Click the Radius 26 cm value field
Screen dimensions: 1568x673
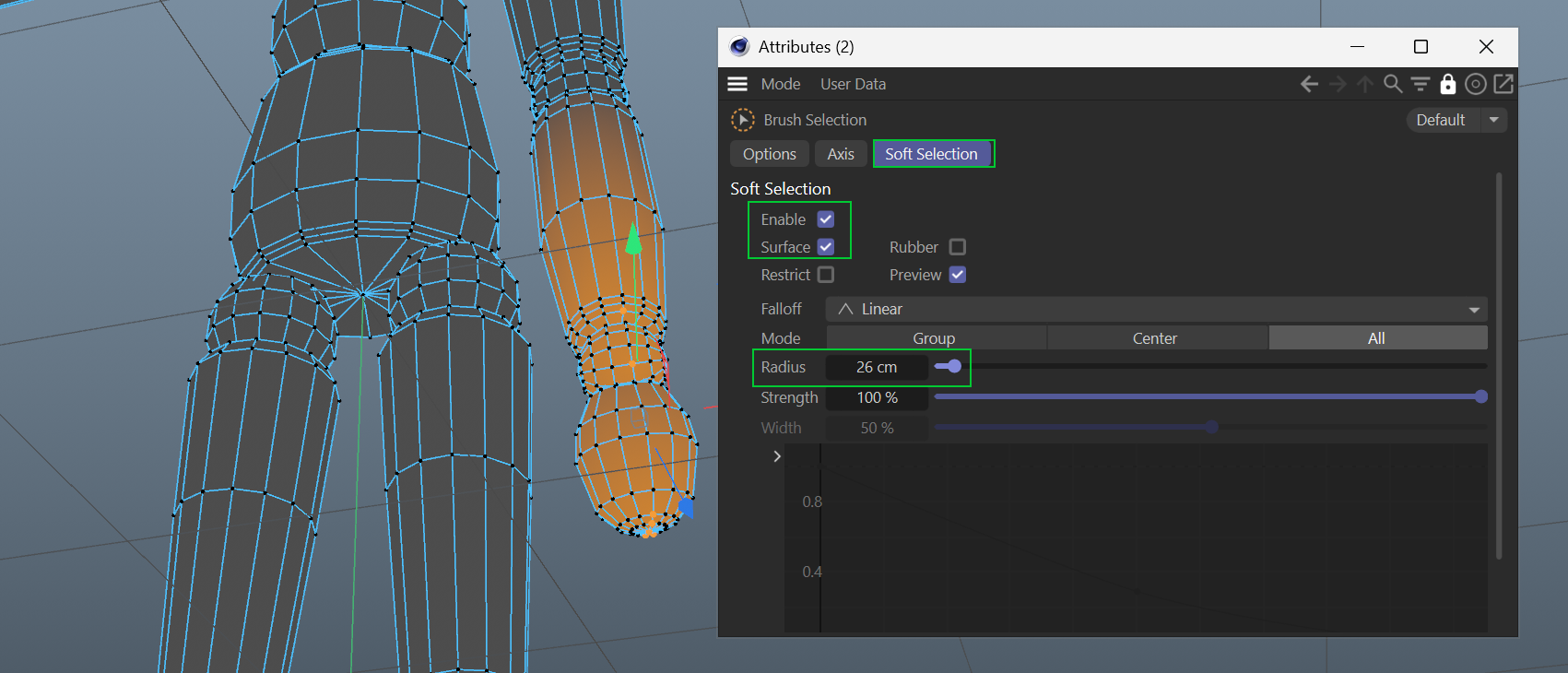coord(877,367)
